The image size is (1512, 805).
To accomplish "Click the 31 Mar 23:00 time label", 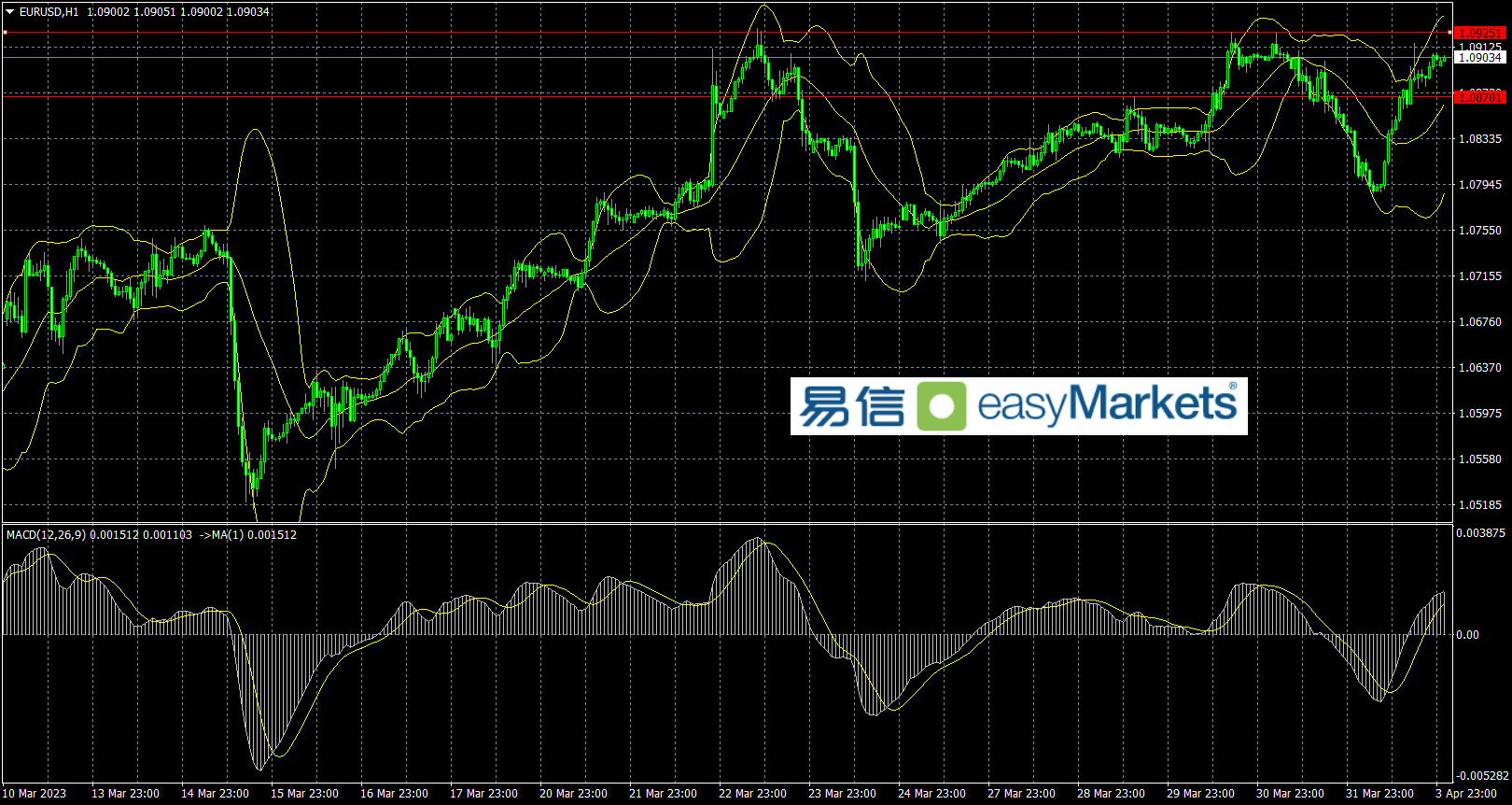I will (1379, 794).
